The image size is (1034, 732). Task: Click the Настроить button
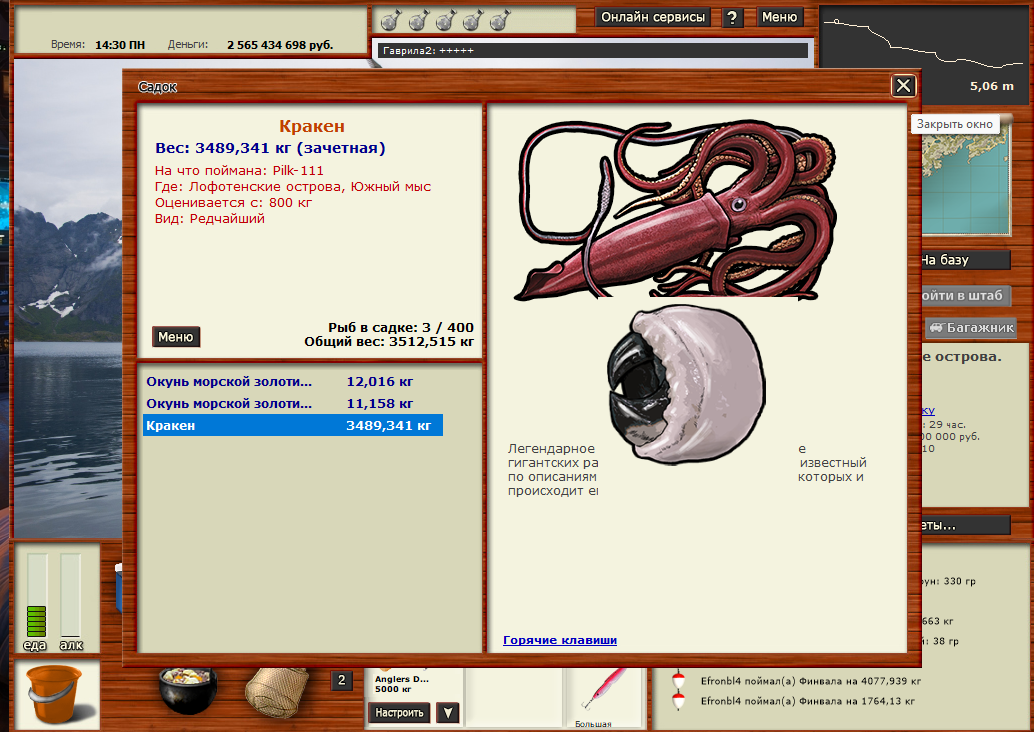[399, 712]
